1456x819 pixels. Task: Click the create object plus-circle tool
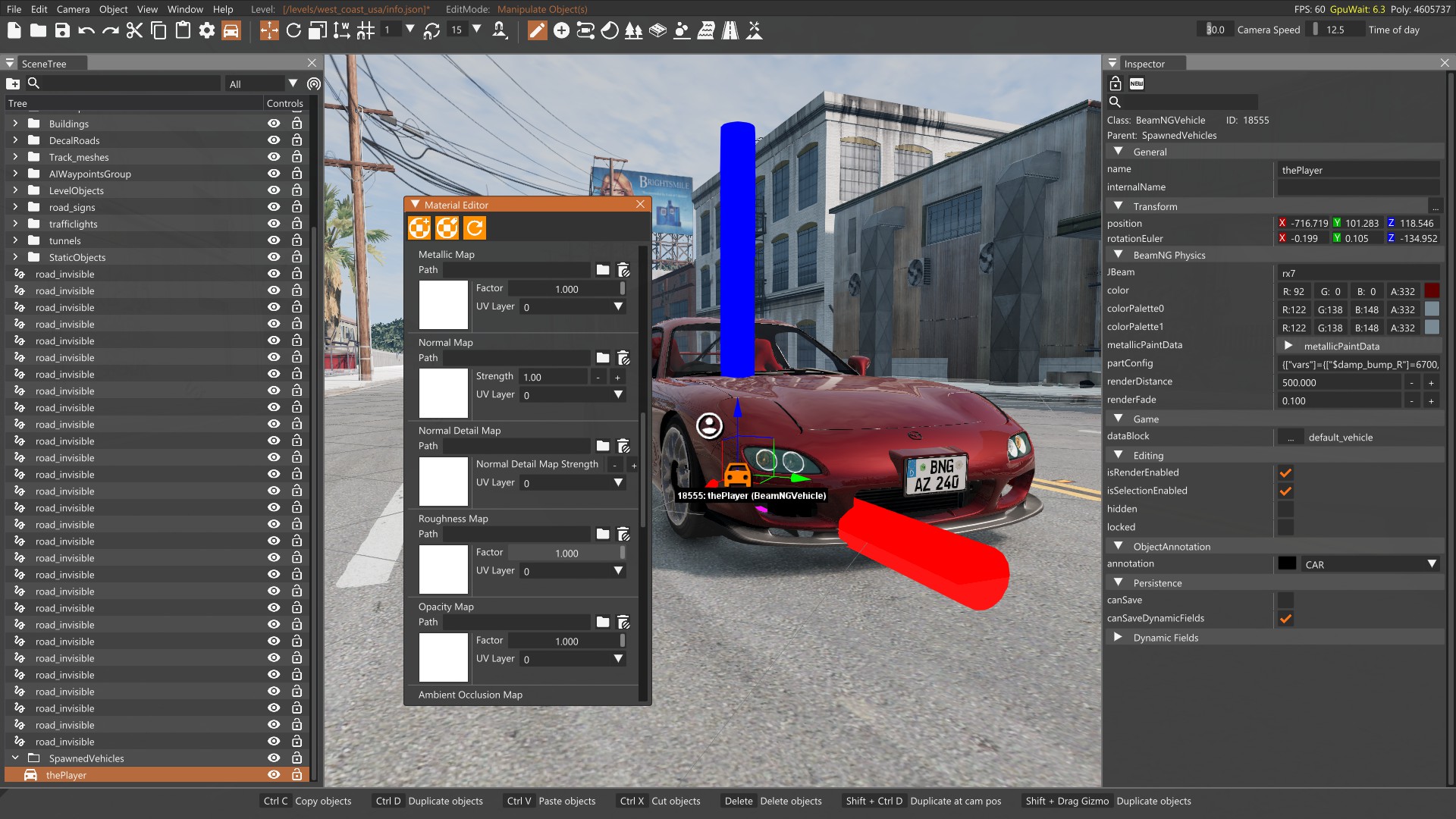click(x=561, y=30)
